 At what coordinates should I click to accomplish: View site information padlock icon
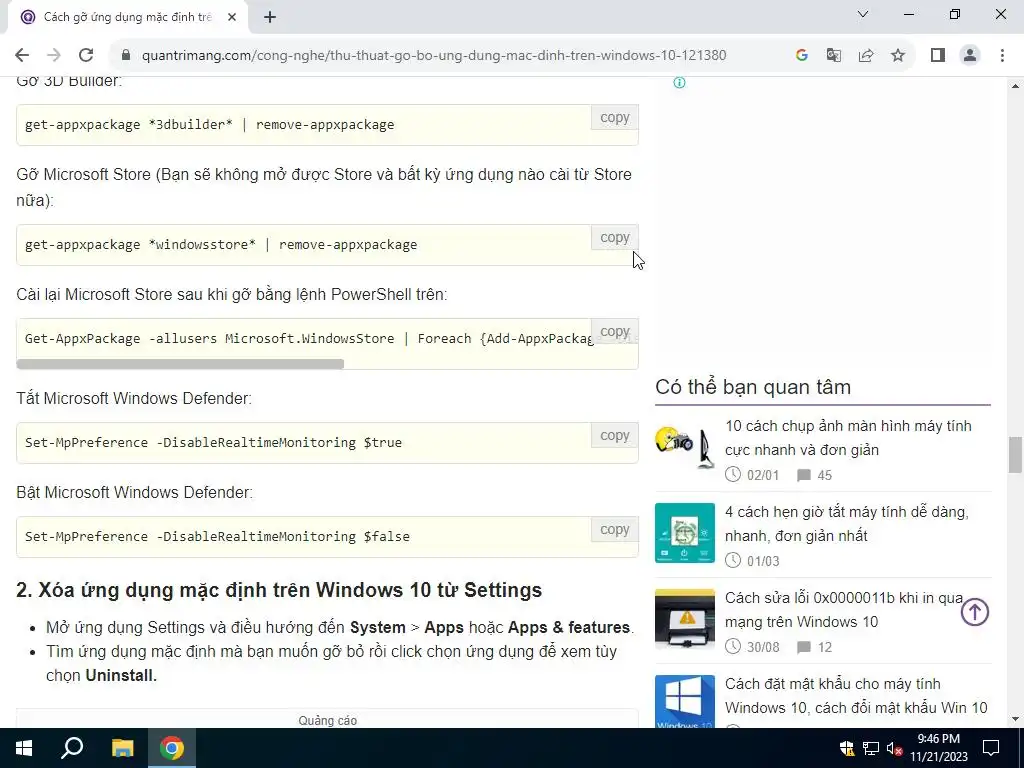click(126, 55)
